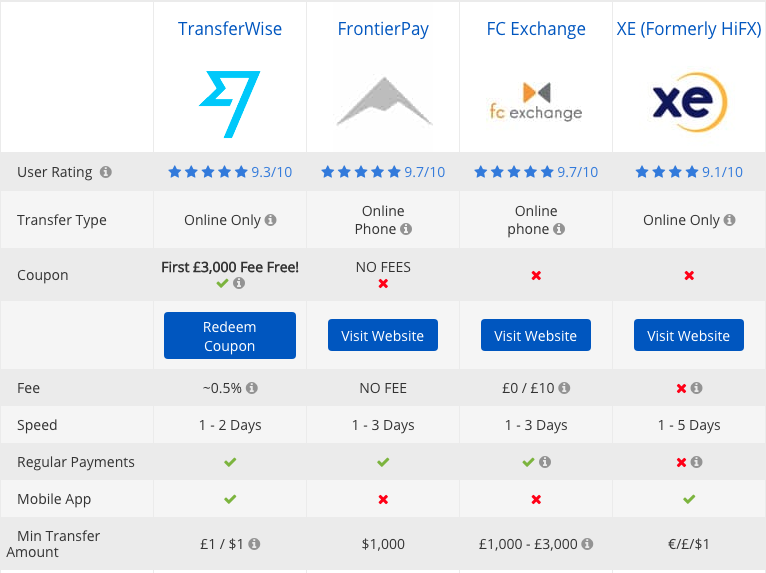The width and height of the screenshot is (766, 573).
Task: Click the 'NO FEE' fee cell
Action: point(383,388)
